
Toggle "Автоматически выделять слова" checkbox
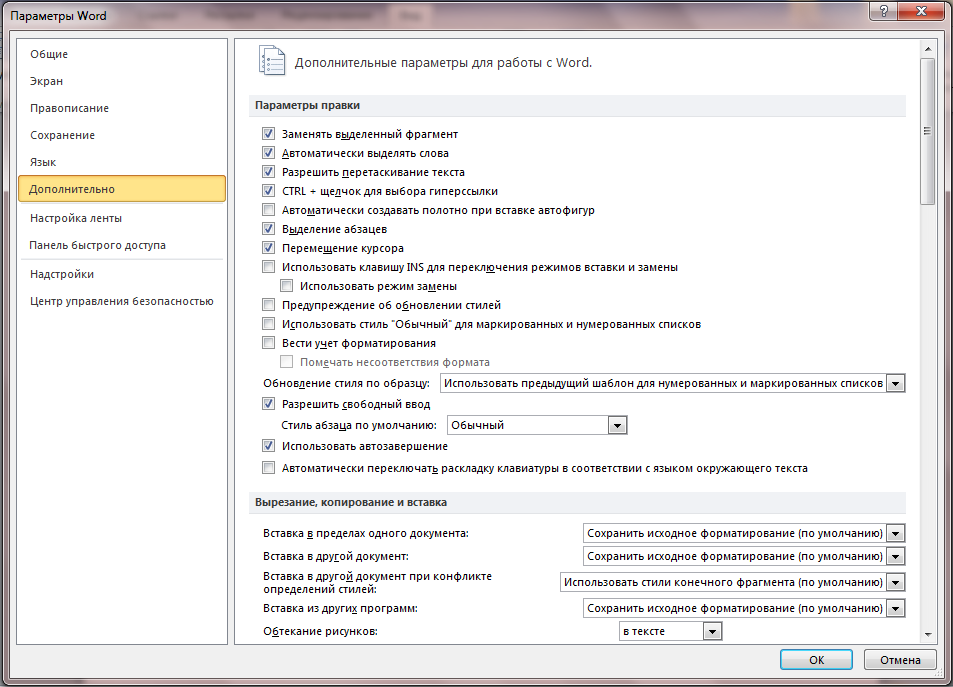point(268,153)
